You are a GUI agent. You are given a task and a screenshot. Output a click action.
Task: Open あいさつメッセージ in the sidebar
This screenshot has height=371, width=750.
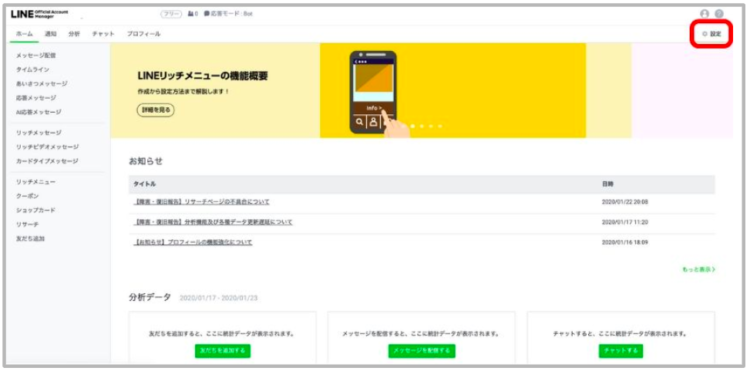[x=42, y=84]
